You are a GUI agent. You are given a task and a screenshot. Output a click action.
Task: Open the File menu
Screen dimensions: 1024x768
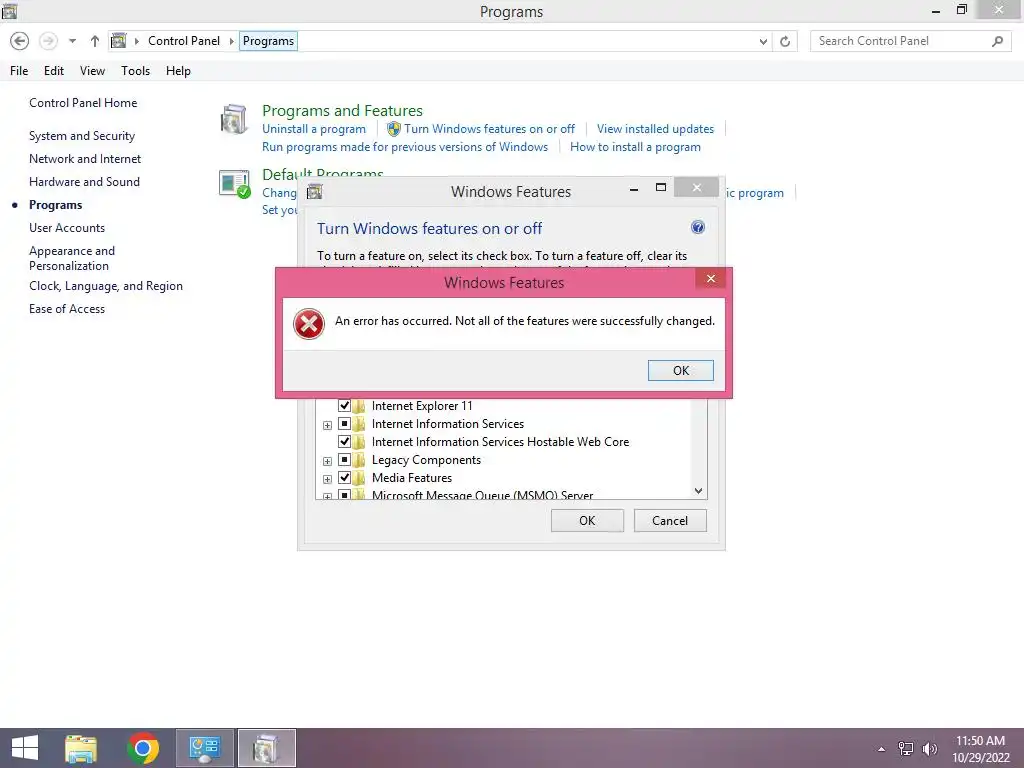(19, 71)
